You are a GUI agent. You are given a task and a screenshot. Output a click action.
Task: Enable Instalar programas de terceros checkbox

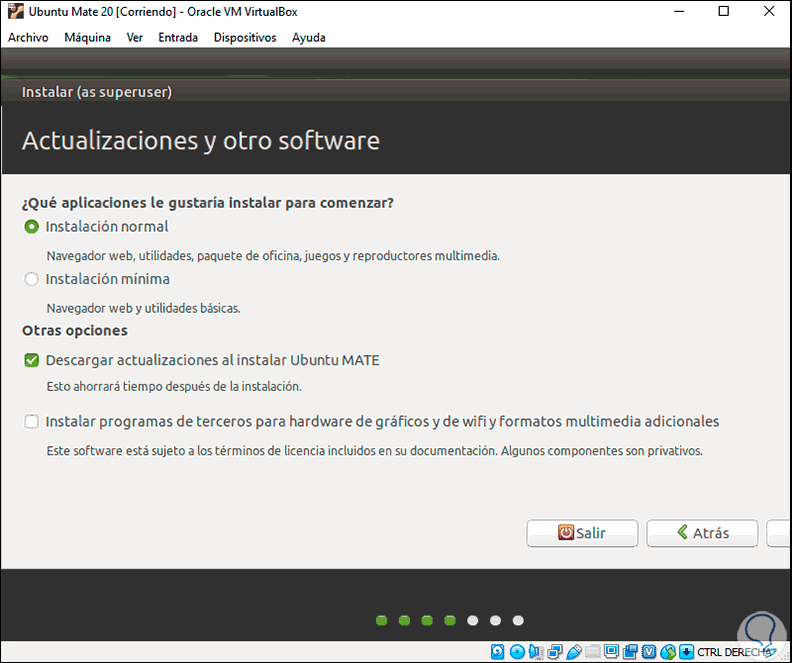pyautogui.click(x=31, y=421)
